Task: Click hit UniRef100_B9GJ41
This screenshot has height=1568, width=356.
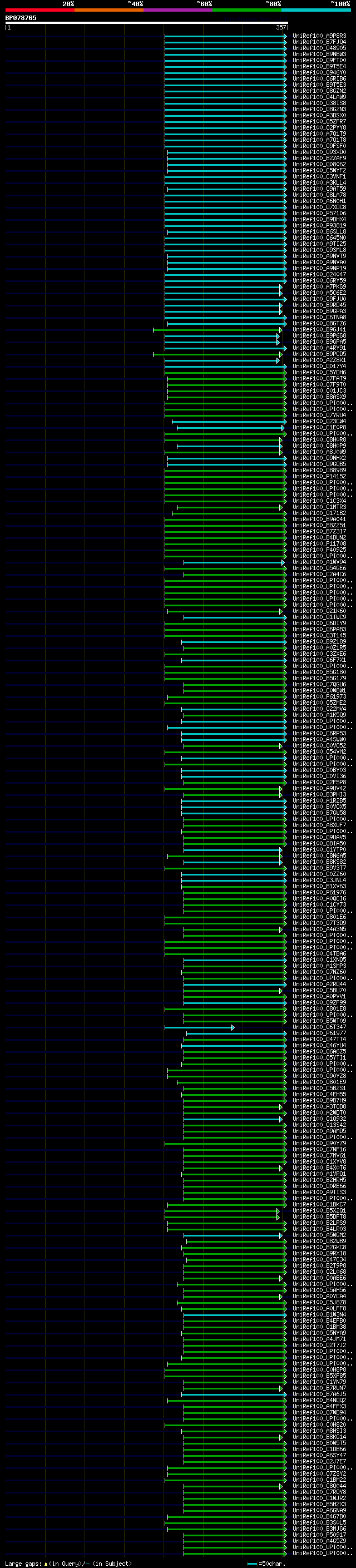Action: click(319, 329)
